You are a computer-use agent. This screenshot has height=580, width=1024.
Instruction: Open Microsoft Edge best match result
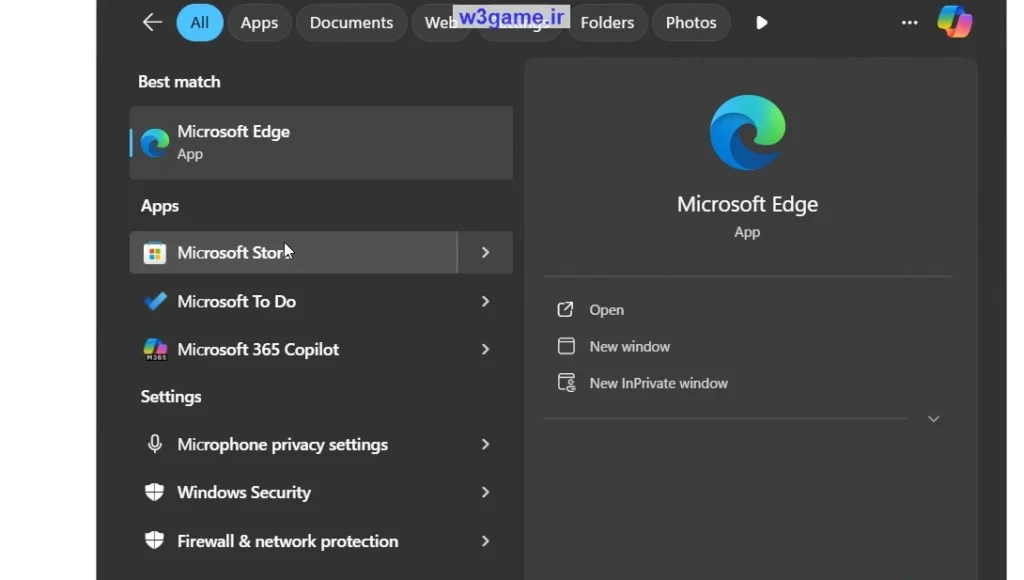[x=321, y=142]
